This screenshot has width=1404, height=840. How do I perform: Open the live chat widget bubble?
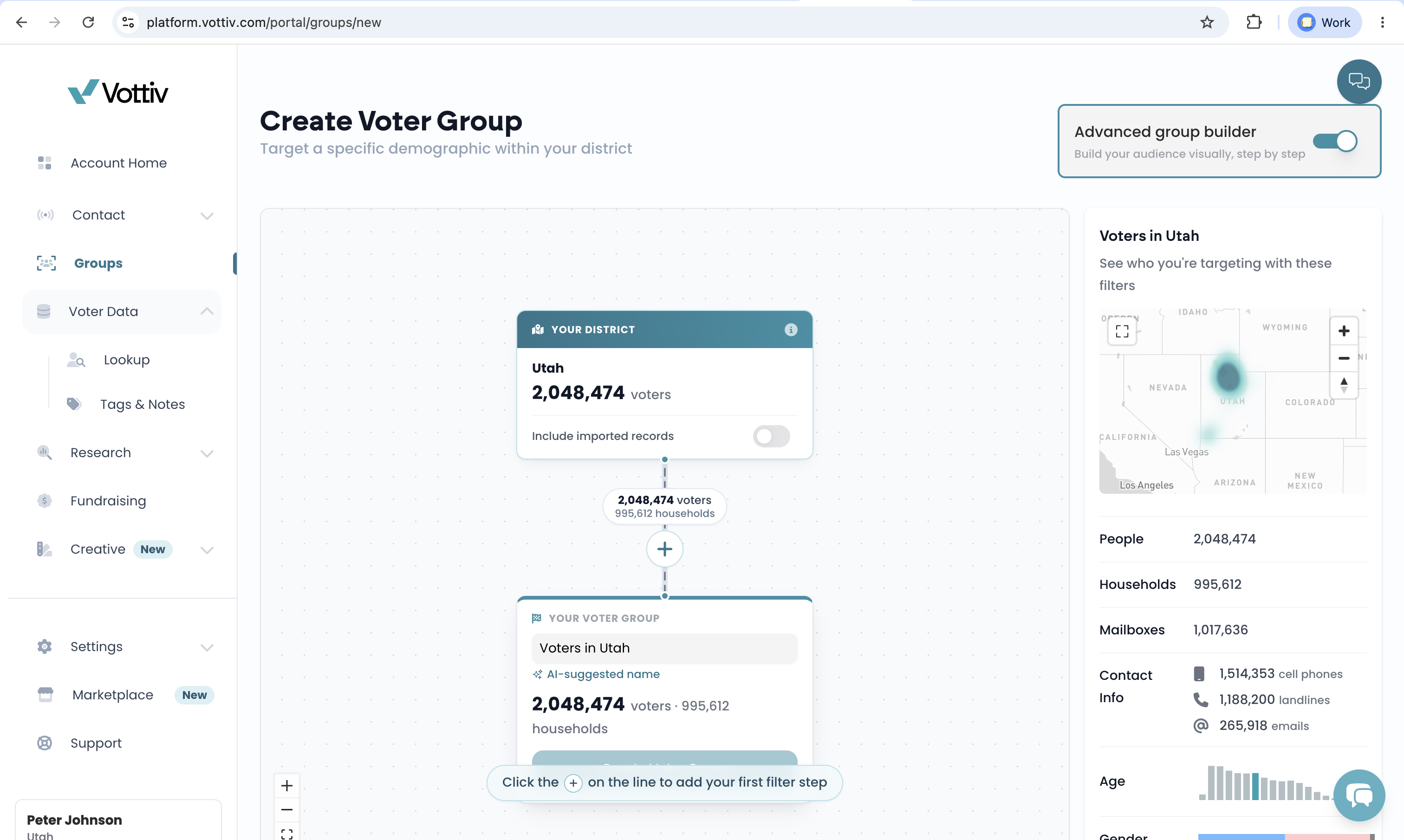(x=1359, y=795)
